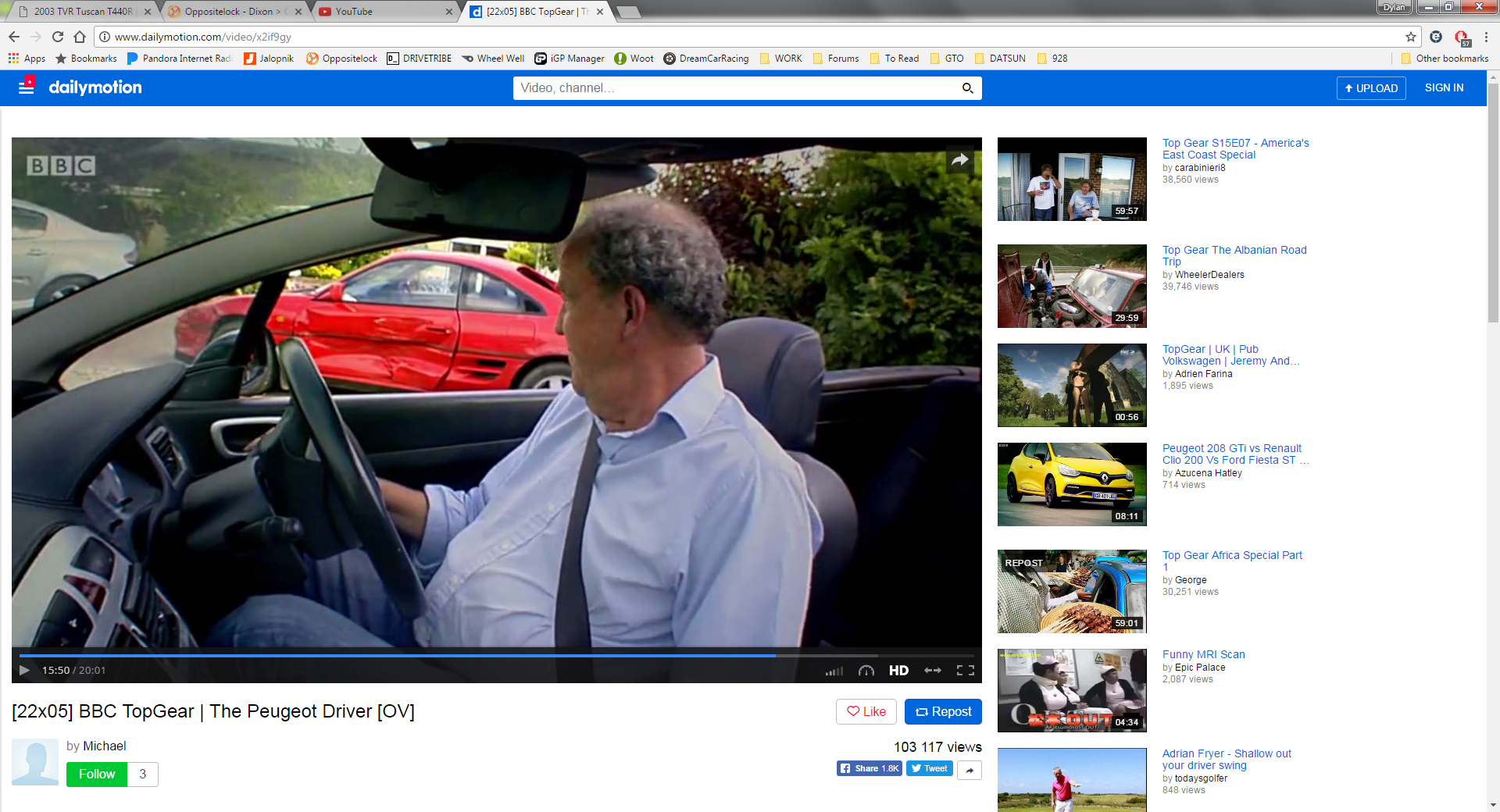
Task: Click the search magnifier icon
Action: [967, 88]
